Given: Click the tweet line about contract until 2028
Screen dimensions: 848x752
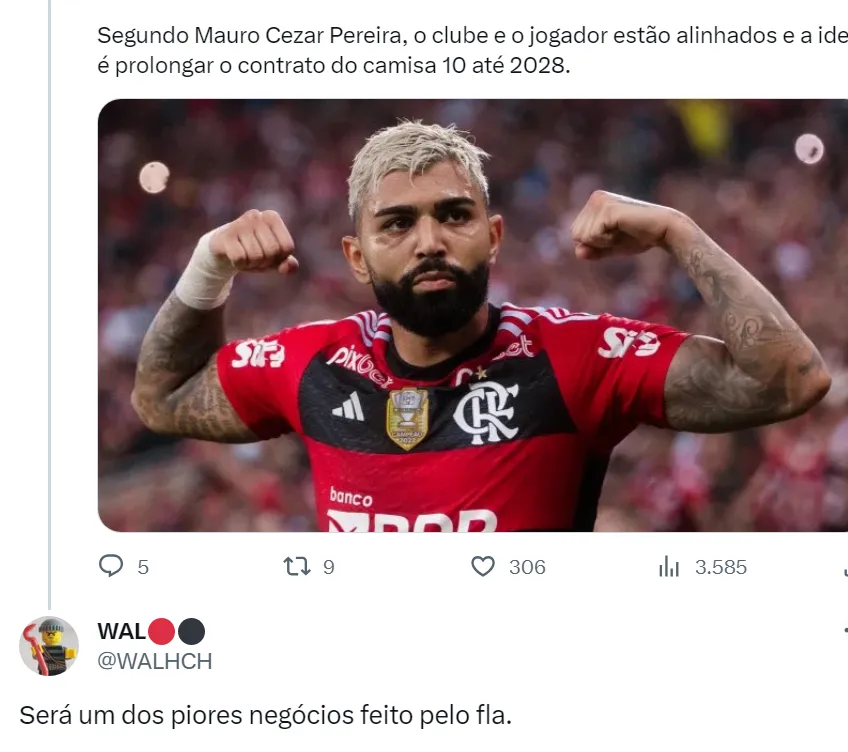Looking at the screenshot, I should pyautogui.click(x=334, y=65).
